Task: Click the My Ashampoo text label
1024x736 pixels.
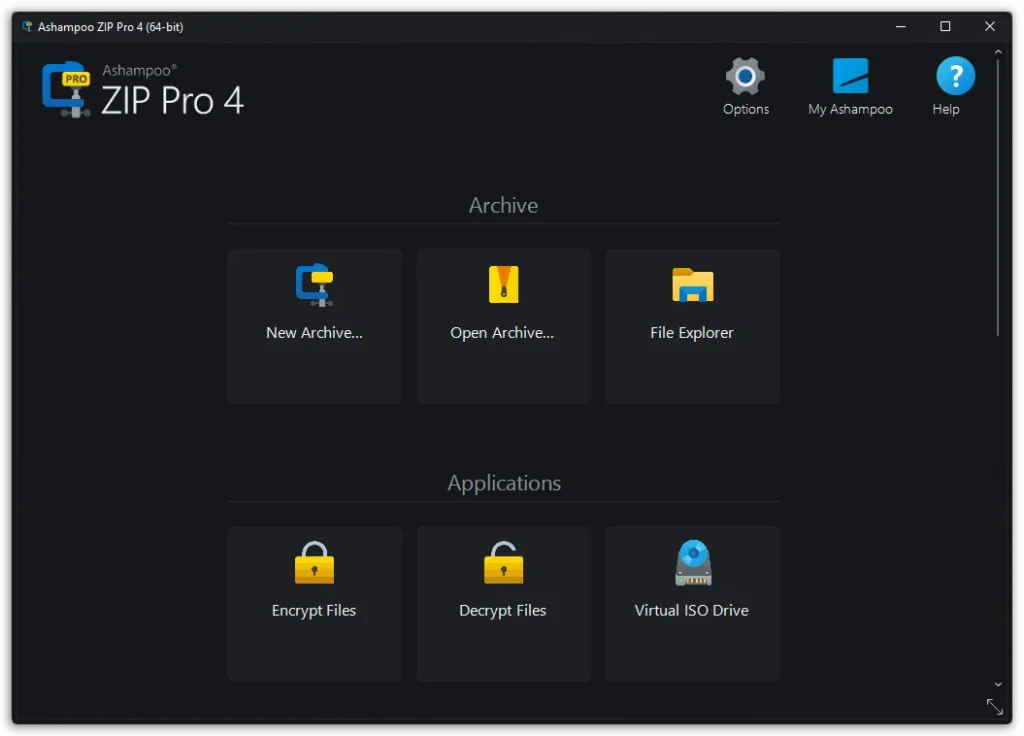Action: (850, 110)
